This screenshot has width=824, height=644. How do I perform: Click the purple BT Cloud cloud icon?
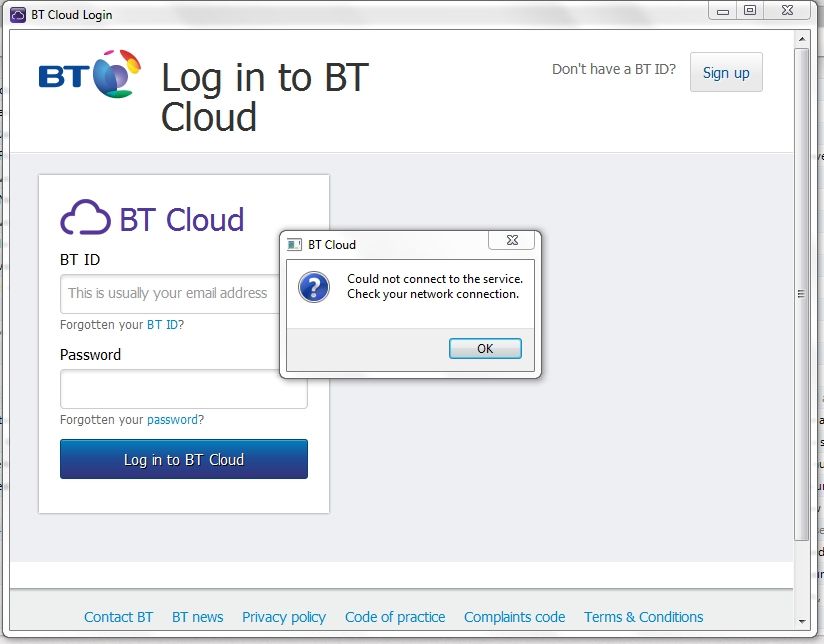pyautogui.click(x=85, y=217)
